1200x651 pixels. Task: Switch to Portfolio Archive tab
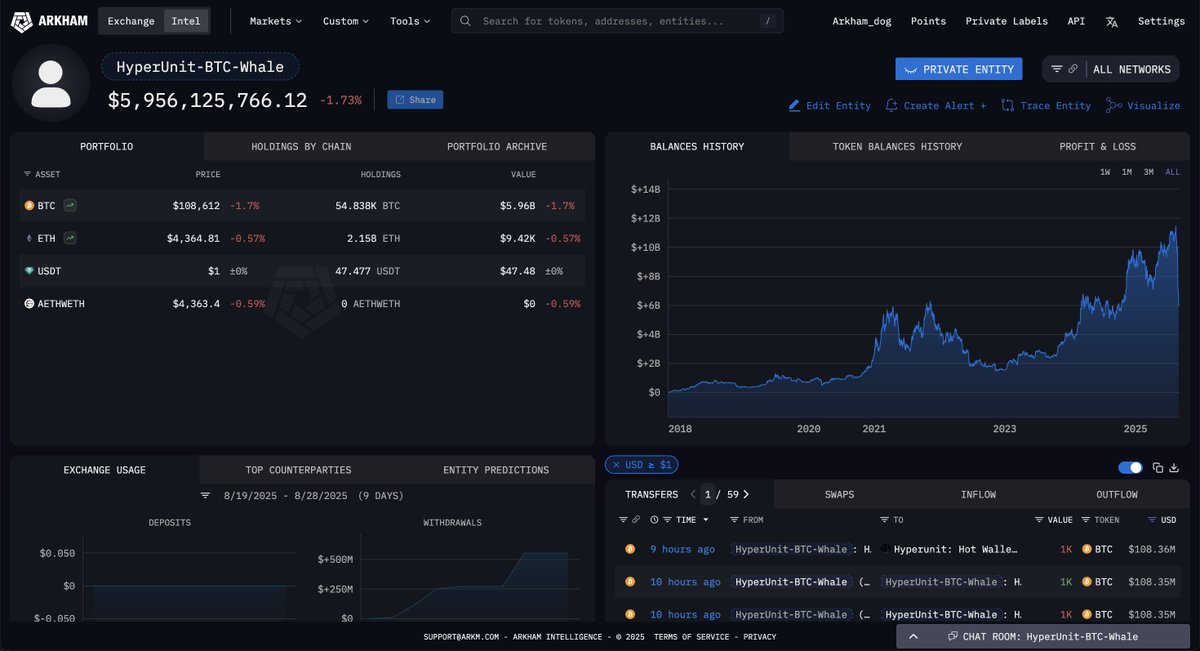[x=497, y=146]
